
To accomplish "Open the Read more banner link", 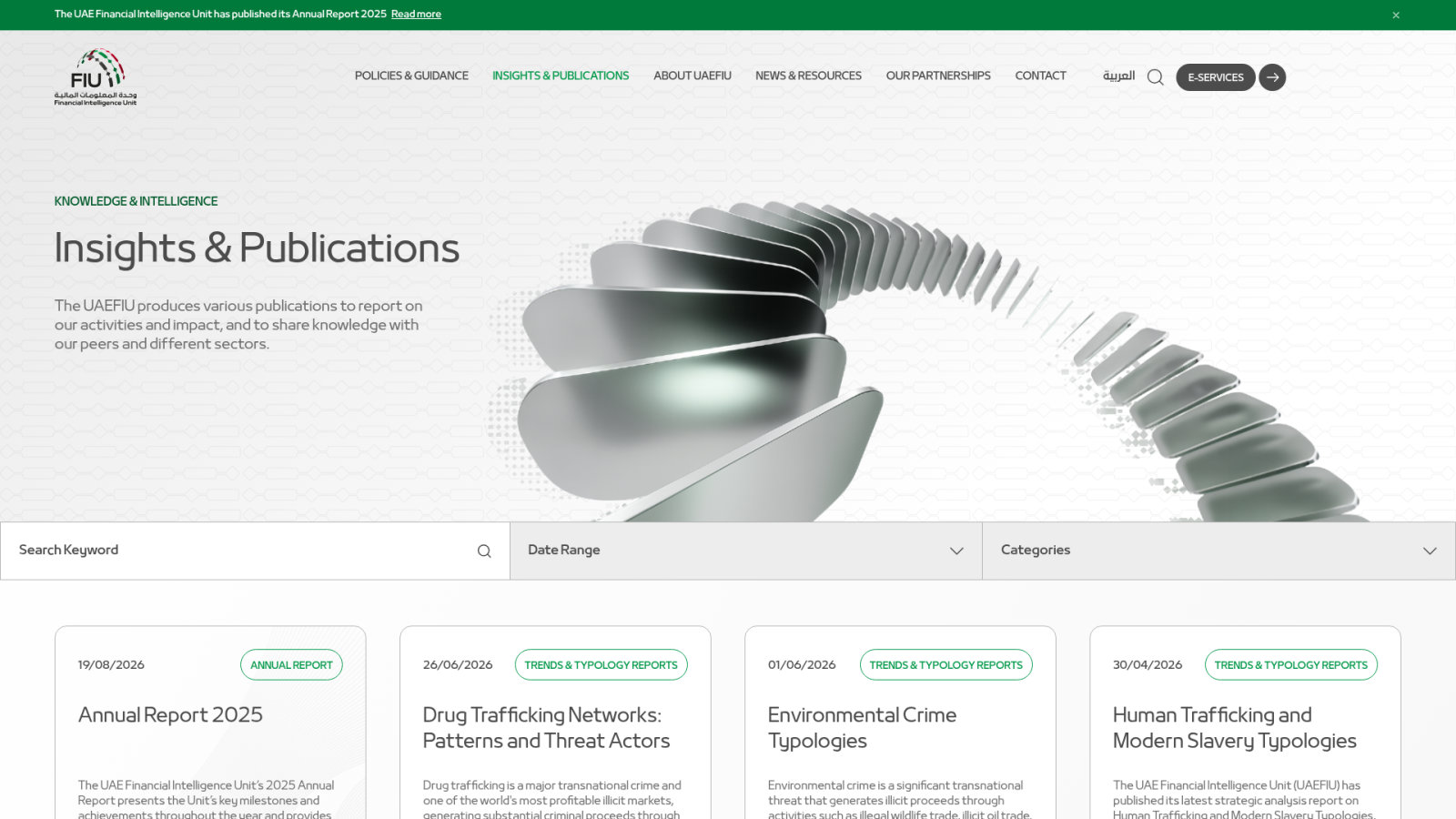I will coord(416,15).
